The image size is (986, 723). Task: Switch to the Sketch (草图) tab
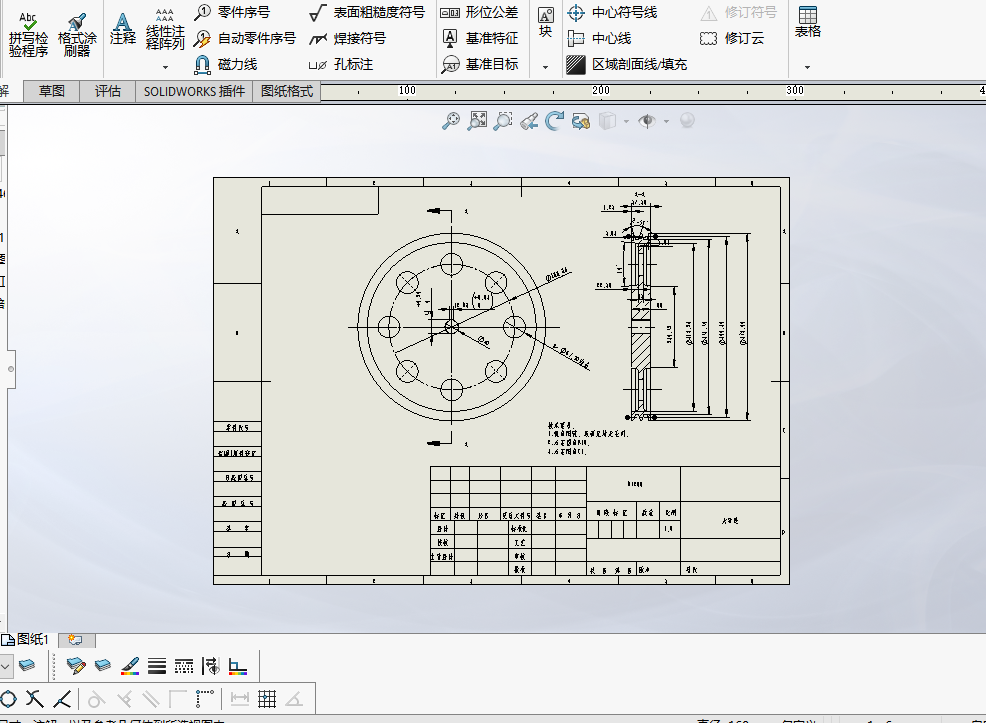[x=52, y=91]
